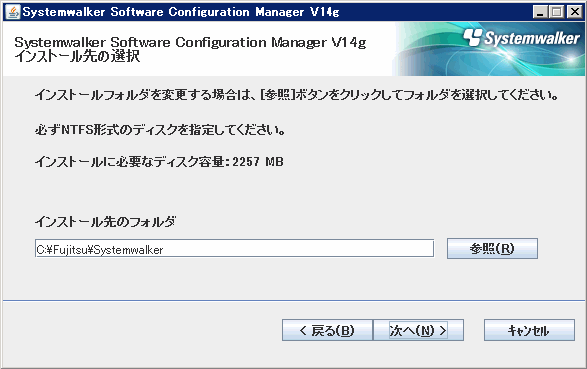Open folder browser with 参照(R) button
This screenshot has width=587, height=369.
coord(492,248)
